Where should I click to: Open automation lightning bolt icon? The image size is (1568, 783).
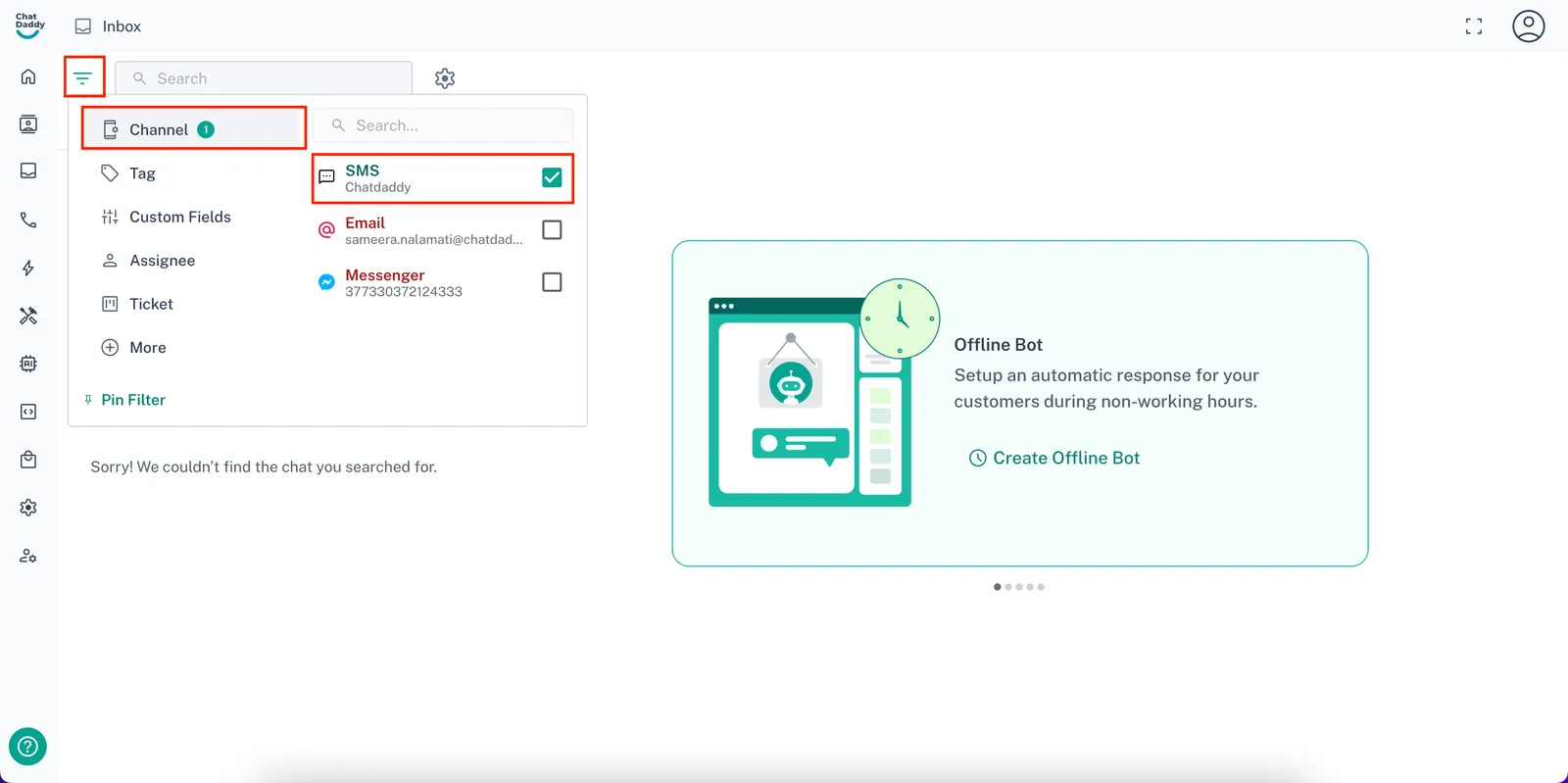[28, 268]
